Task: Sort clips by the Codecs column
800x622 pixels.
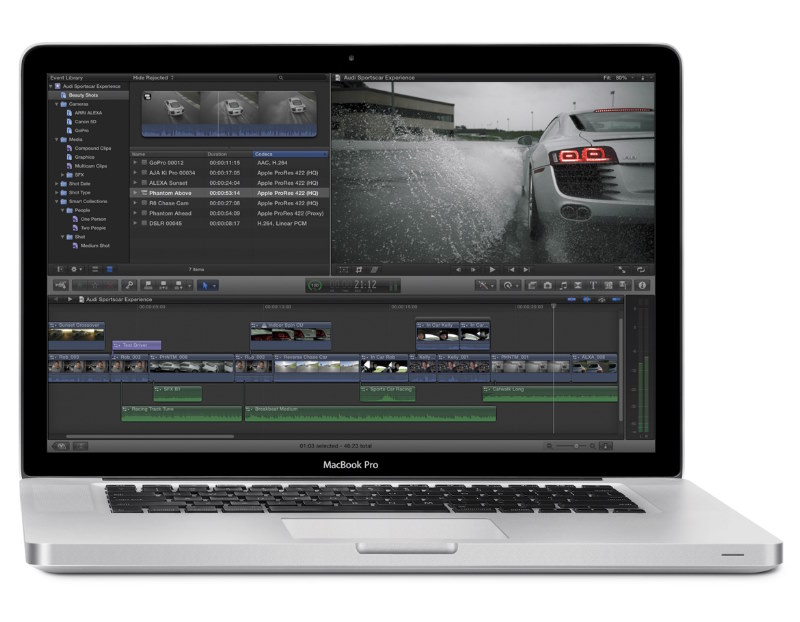Action: pyautogui.click(x=290, y=154)
